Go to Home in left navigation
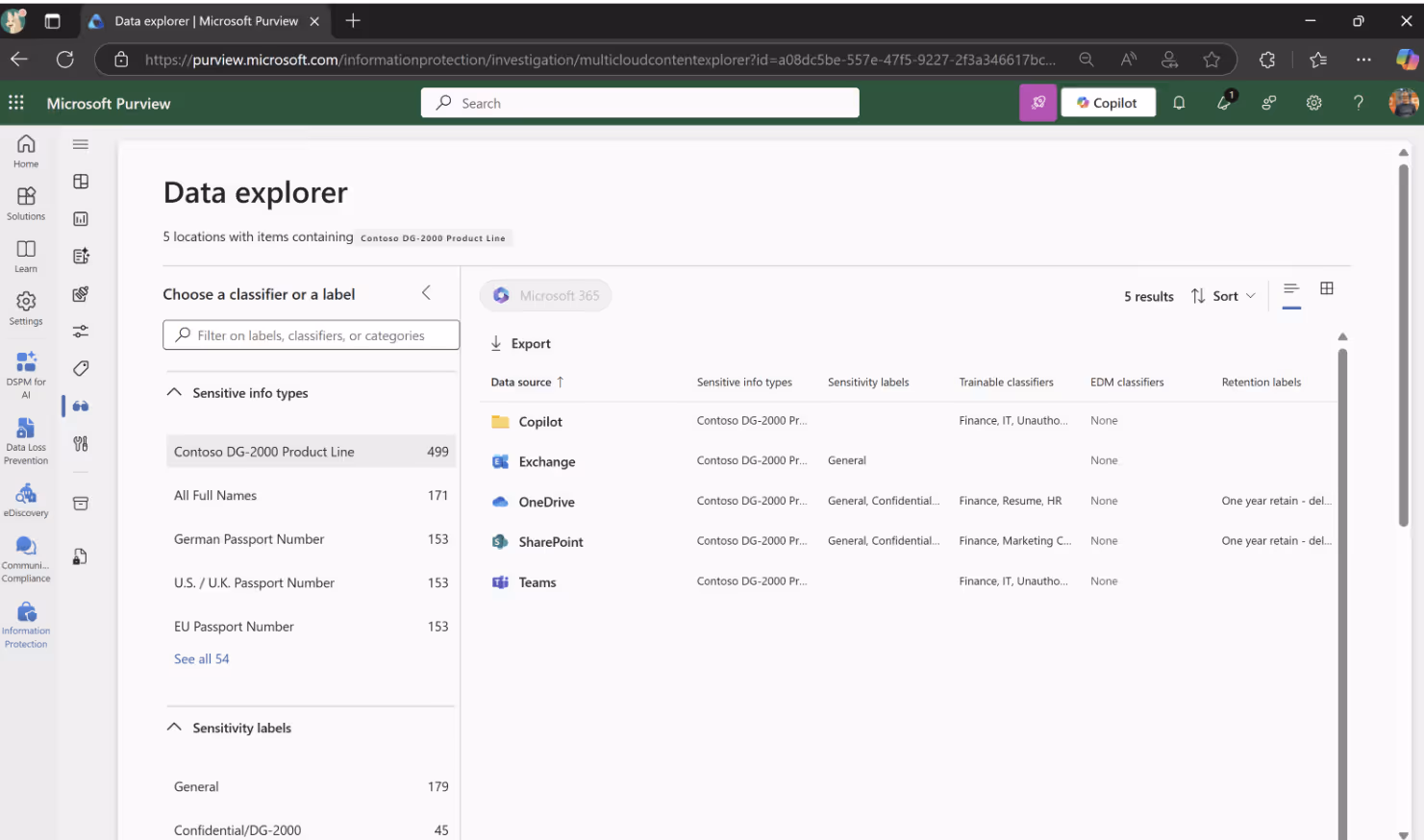Viewport: 1424px width, 840px height. pyautogui.click(x=26, y=151)
